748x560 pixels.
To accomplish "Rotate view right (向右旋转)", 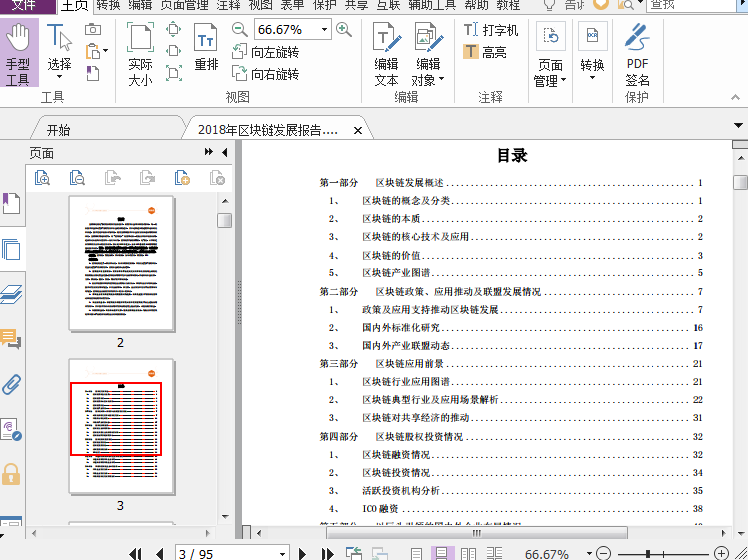I will point(266,73).
